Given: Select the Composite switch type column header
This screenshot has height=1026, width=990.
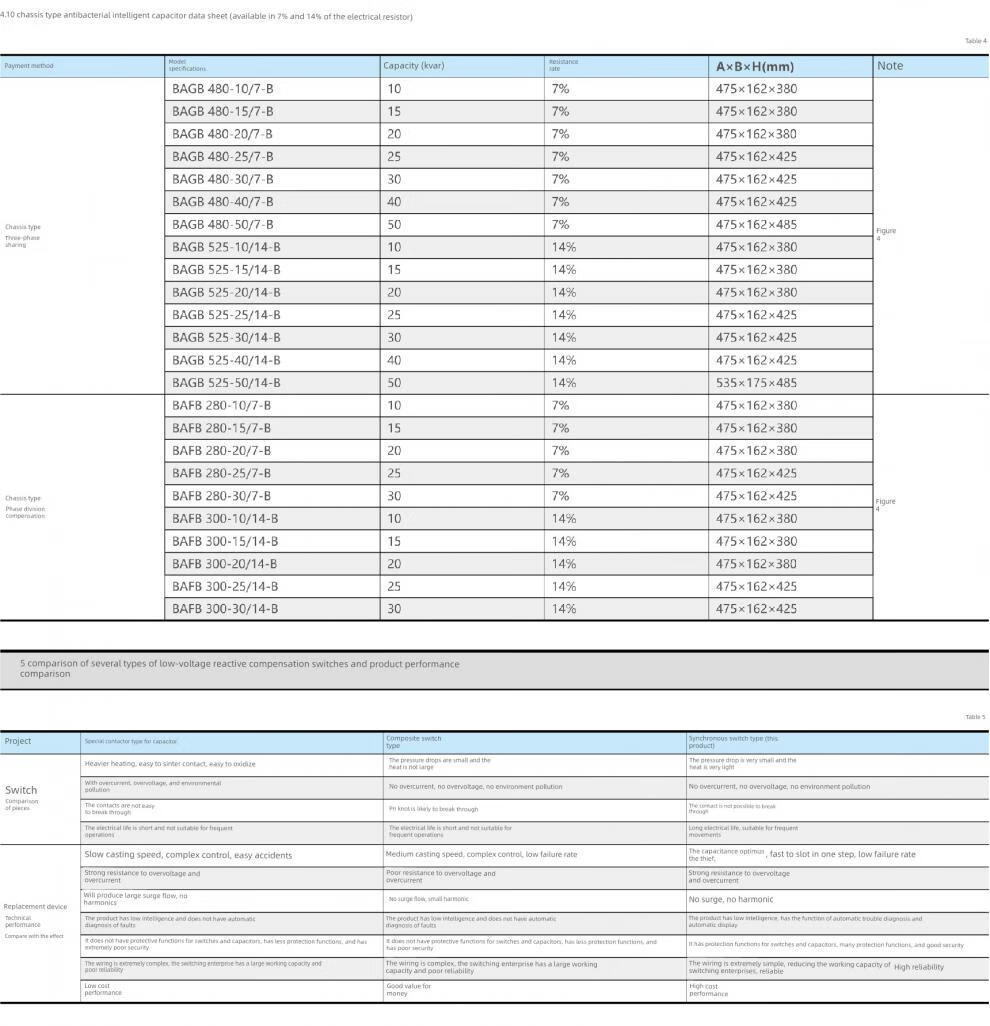Looking at the screenshot, I should coord(413,741).
